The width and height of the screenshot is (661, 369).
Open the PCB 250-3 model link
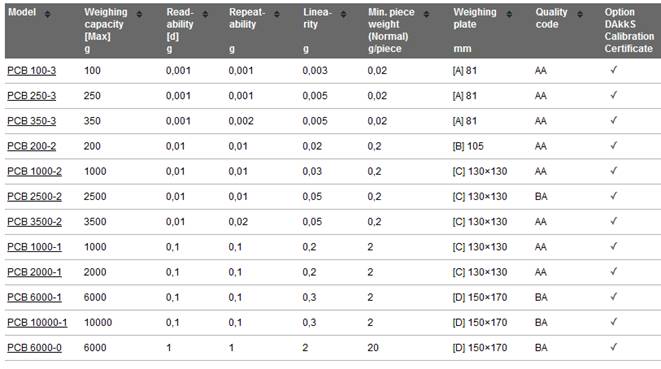(32, 96)
